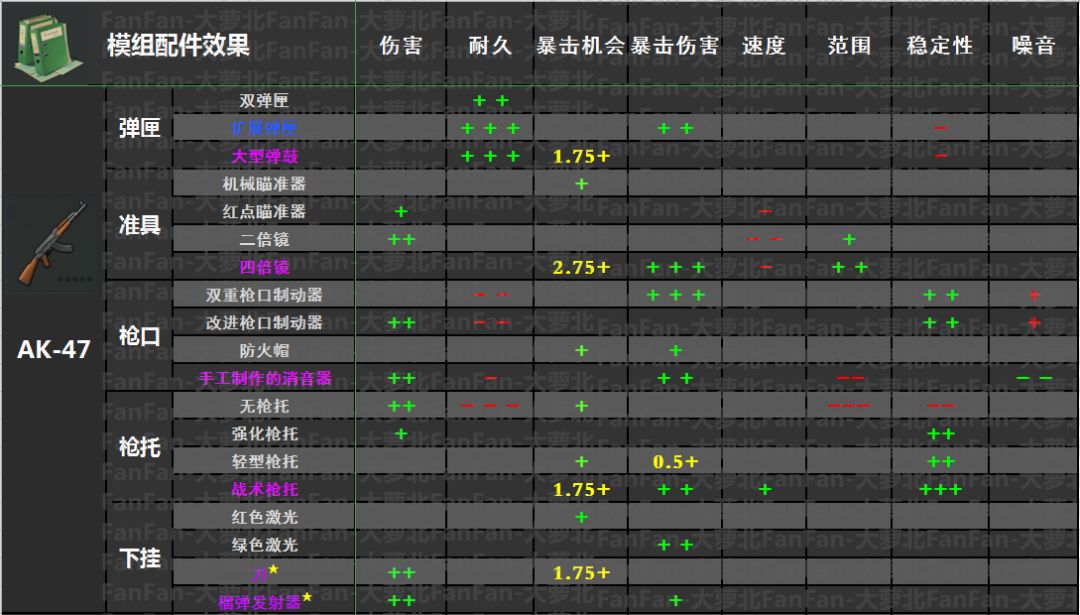This screenshot has width=1080, height=615.
Task: Click the 双弹匣 row name
Action: pos(264,101)
